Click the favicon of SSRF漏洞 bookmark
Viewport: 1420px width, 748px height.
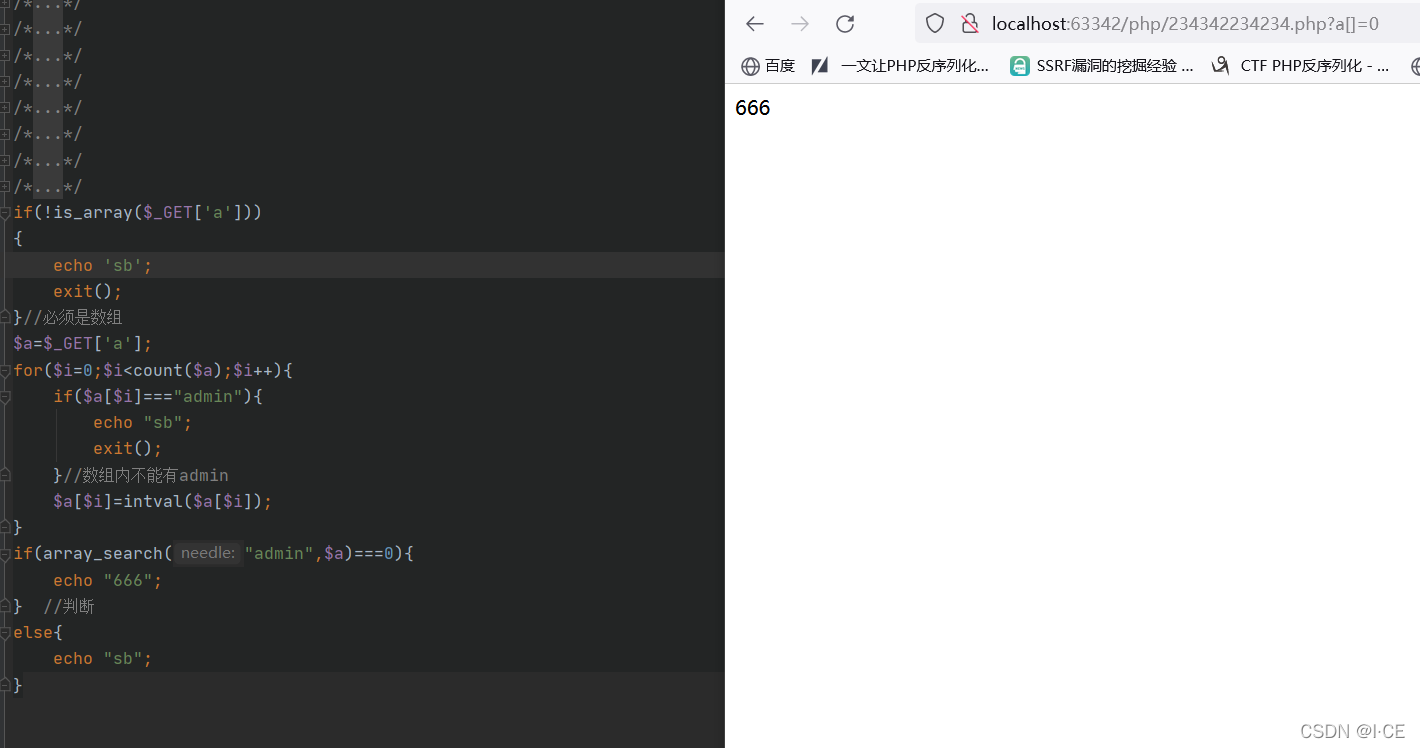click(x=1019, y=66)
